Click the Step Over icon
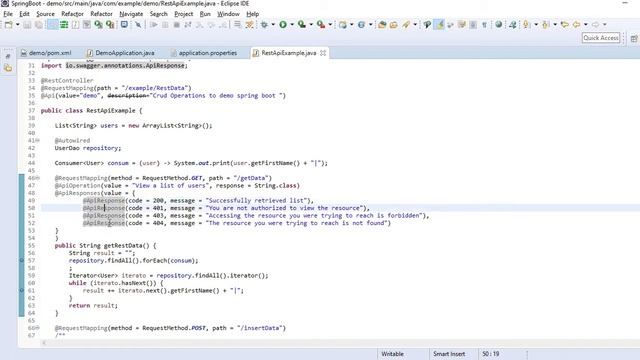Image resolution: width=640 pixels, height=360 pixels. pyautogui.click(x=211, y=25)
